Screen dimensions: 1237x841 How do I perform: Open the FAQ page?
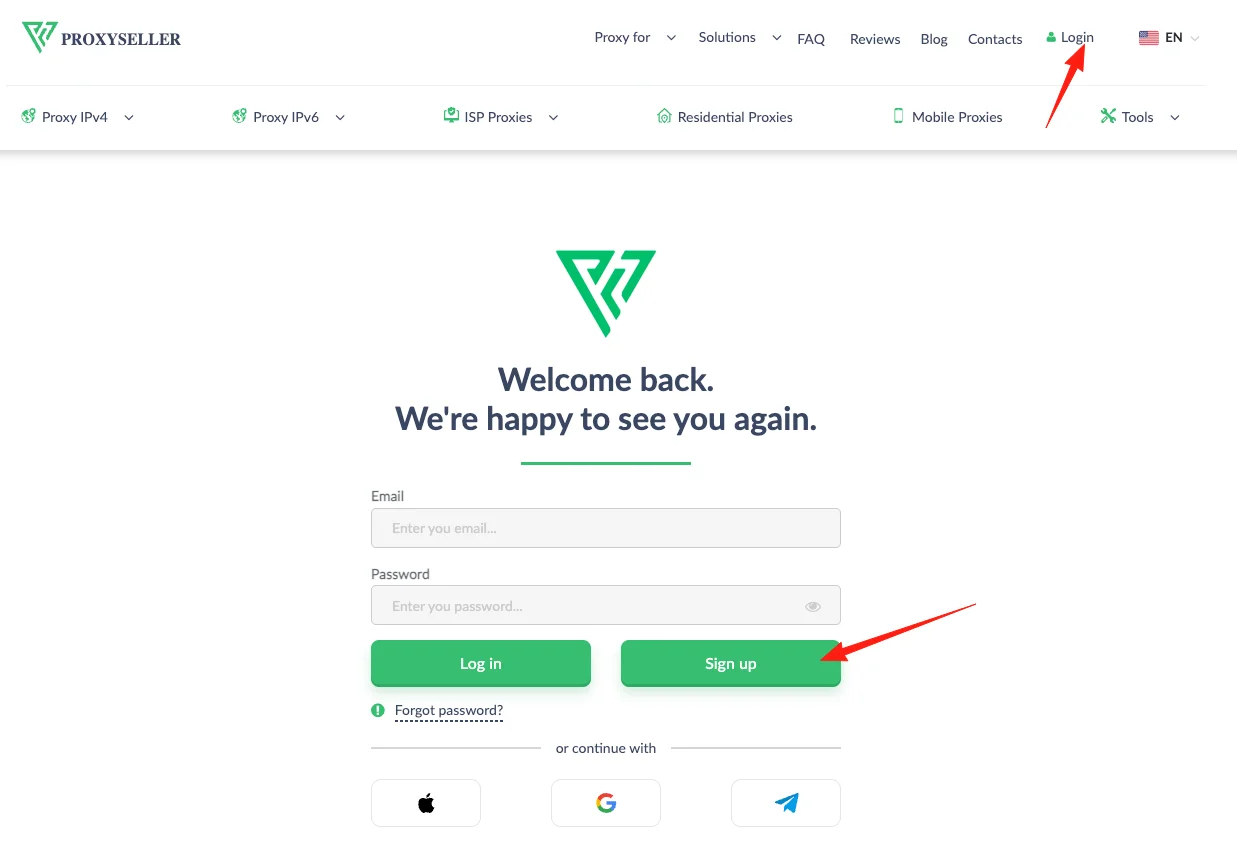coord(811,39)
